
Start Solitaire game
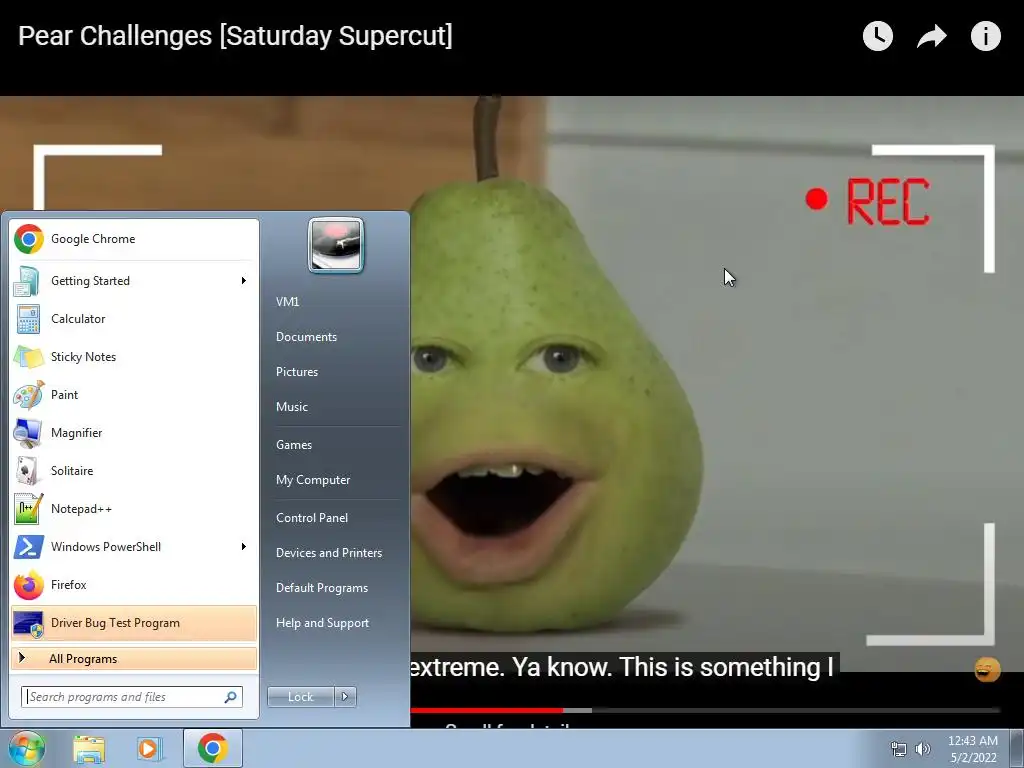[134, 471]
